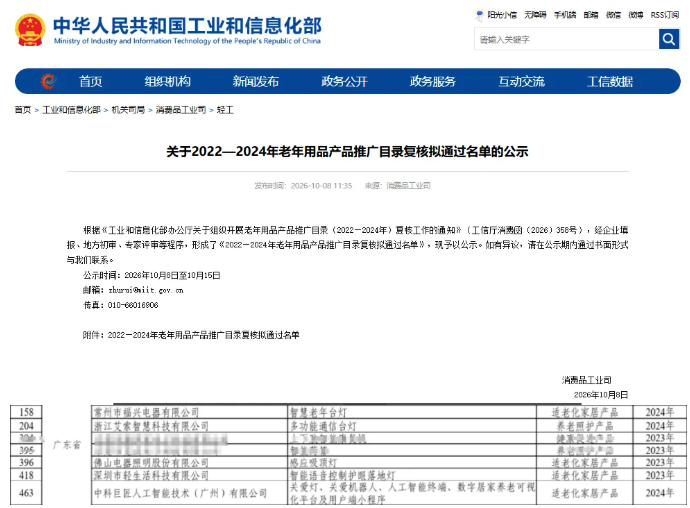Click the 消费品工业司 signature above the date
This screenshot has width=690, height=508.
click(587, 380)
